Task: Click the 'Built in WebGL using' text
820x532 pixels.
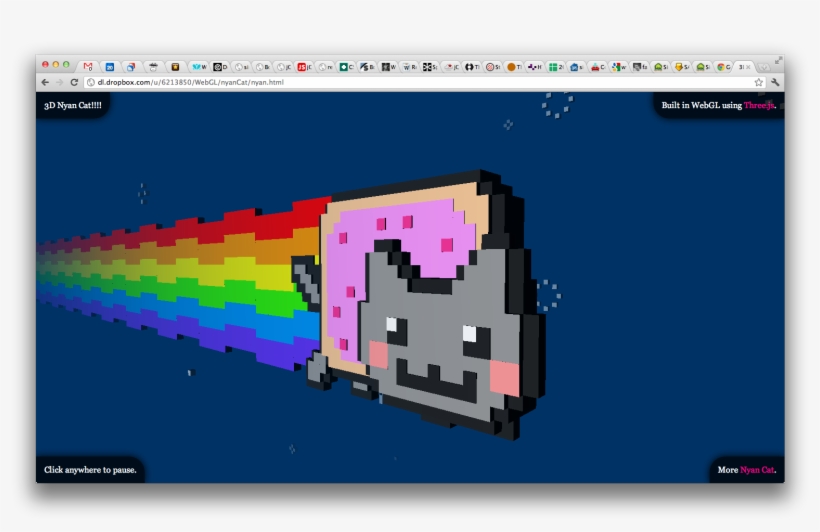Action: point(701,105)
